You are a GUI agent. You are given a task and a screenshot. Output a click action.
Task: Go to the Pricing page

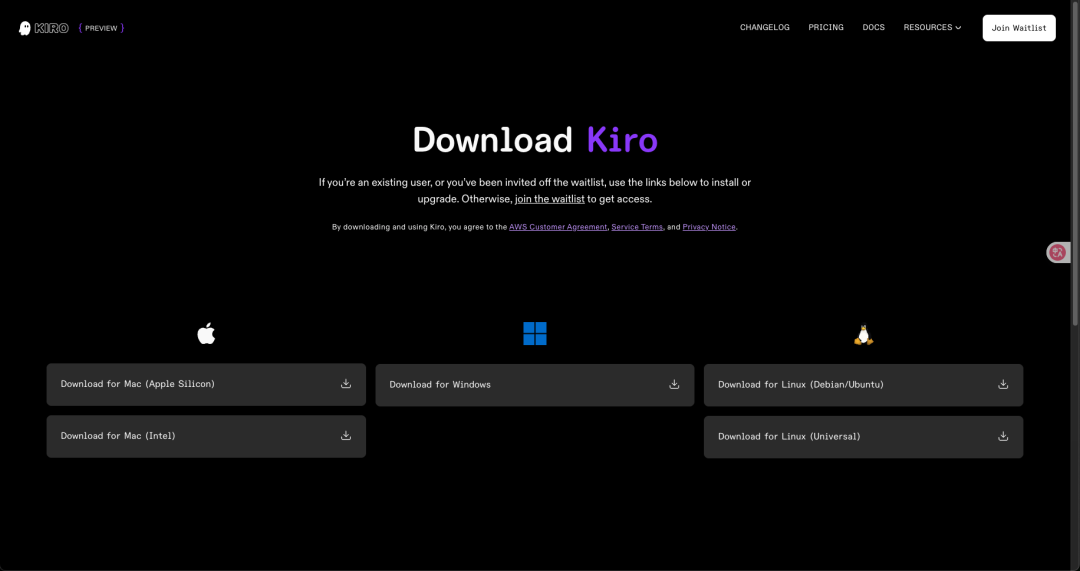826,28
